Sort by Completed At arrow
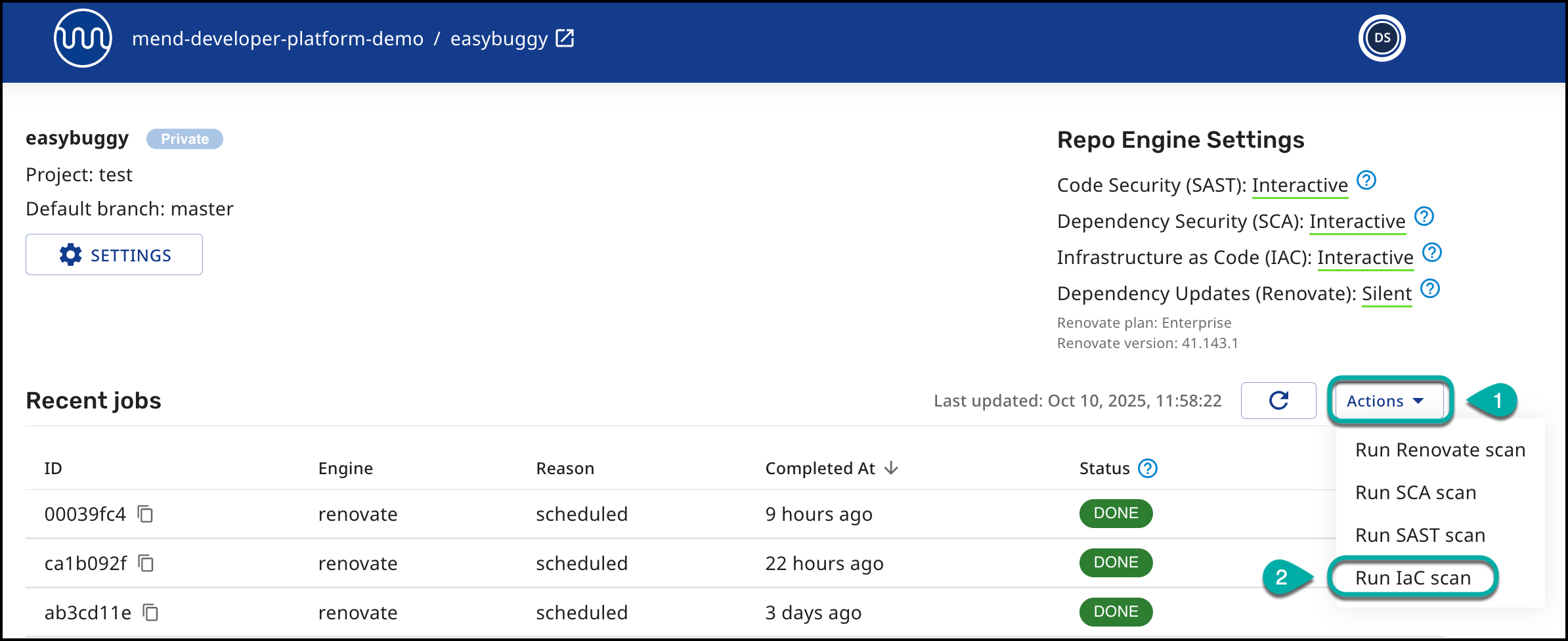 coord(891,468)
